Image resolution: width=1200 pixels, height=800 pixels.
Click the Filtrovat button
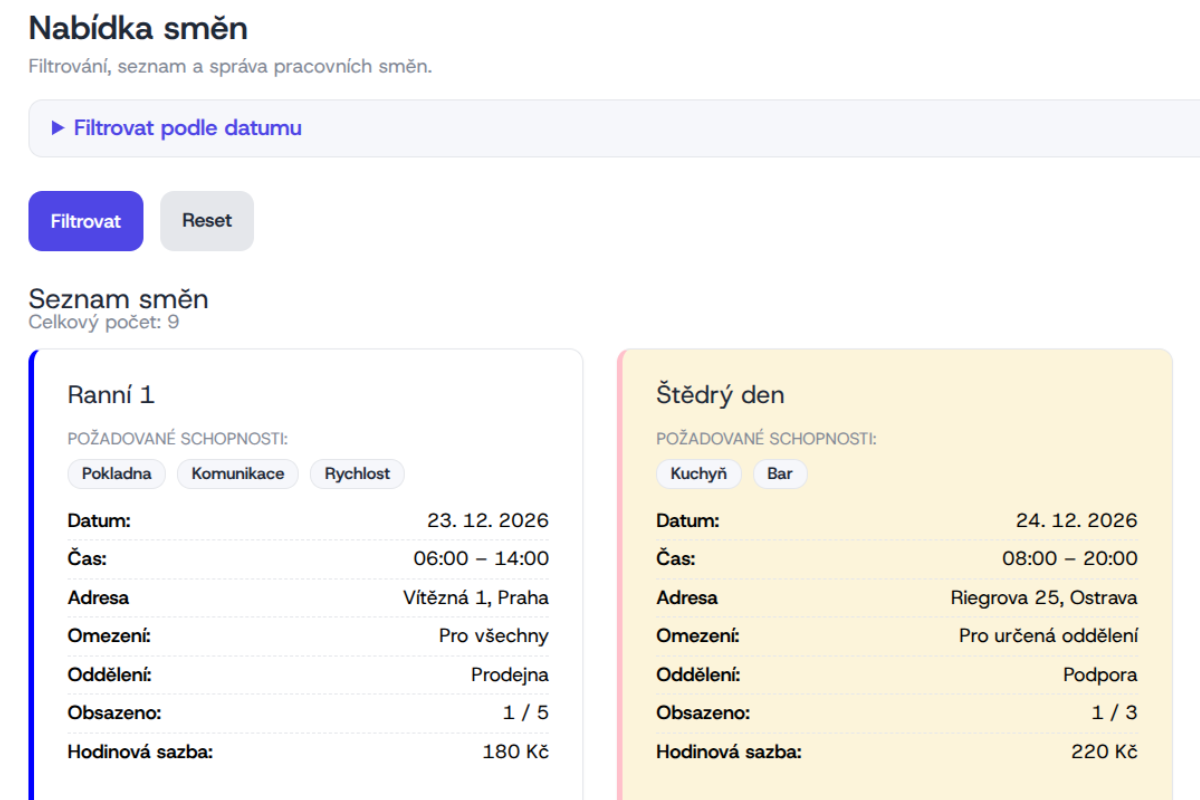86,221
